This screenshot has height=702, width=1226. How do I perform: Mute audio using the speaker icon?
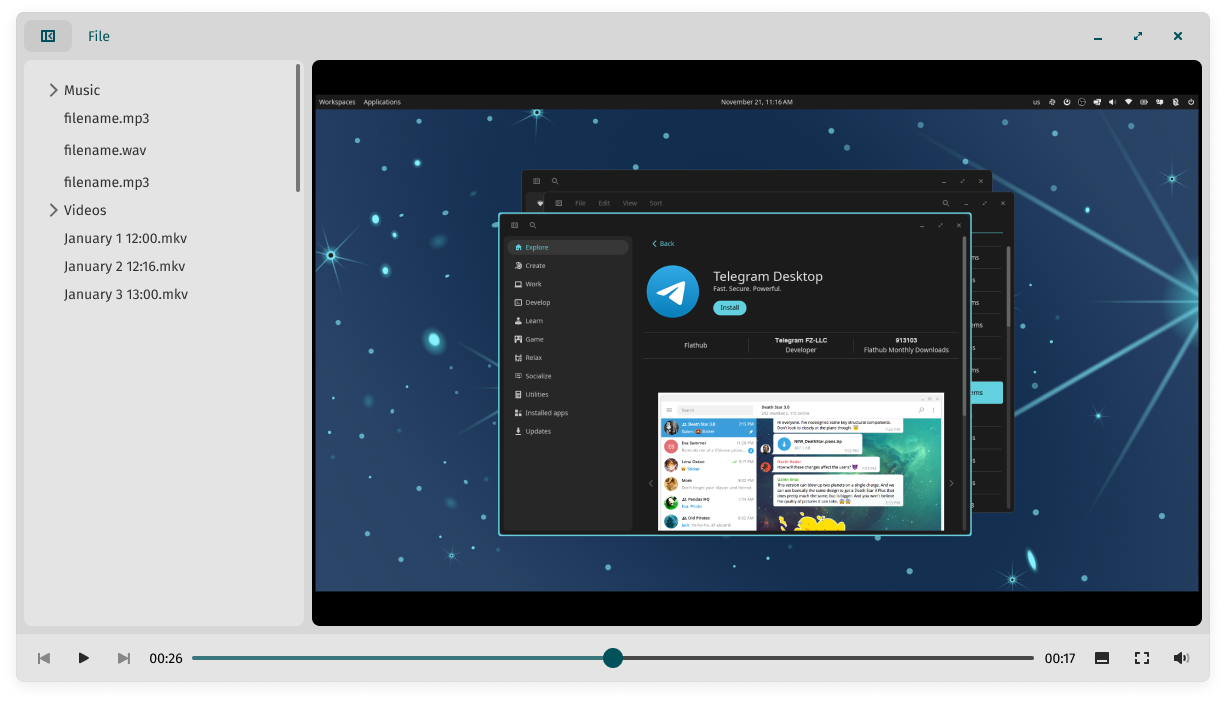tap(1181, 658)
